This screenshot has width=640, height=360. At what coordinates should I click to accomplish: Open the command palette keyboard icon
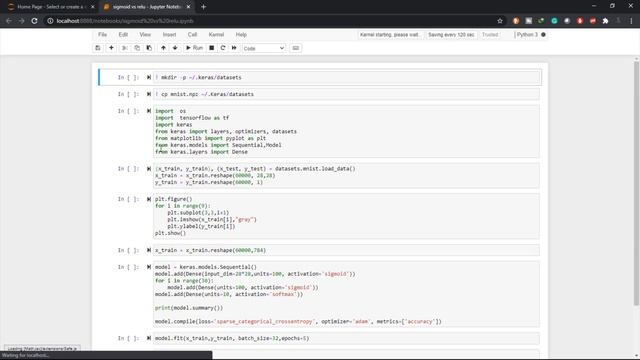[x=296, y=48]
